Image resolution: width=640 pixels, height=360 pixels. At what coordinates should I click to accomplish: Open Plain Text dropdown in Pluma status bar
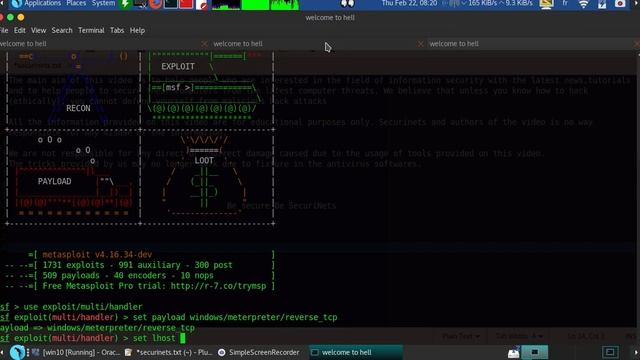coord(460,336)
